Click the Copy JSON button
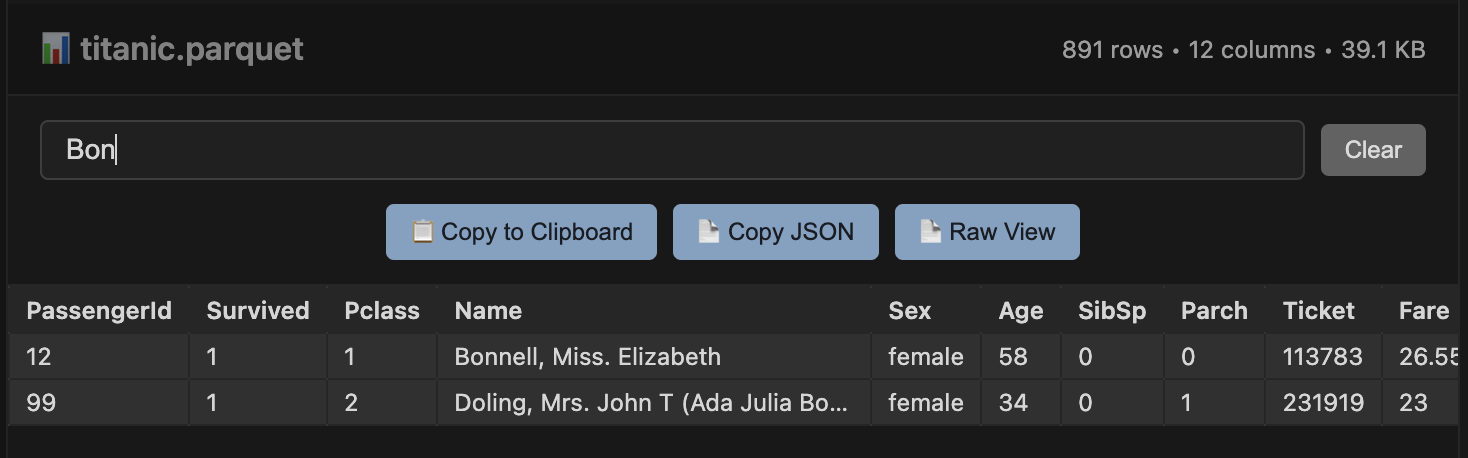The image size is (1468, 458). [776, 232]
